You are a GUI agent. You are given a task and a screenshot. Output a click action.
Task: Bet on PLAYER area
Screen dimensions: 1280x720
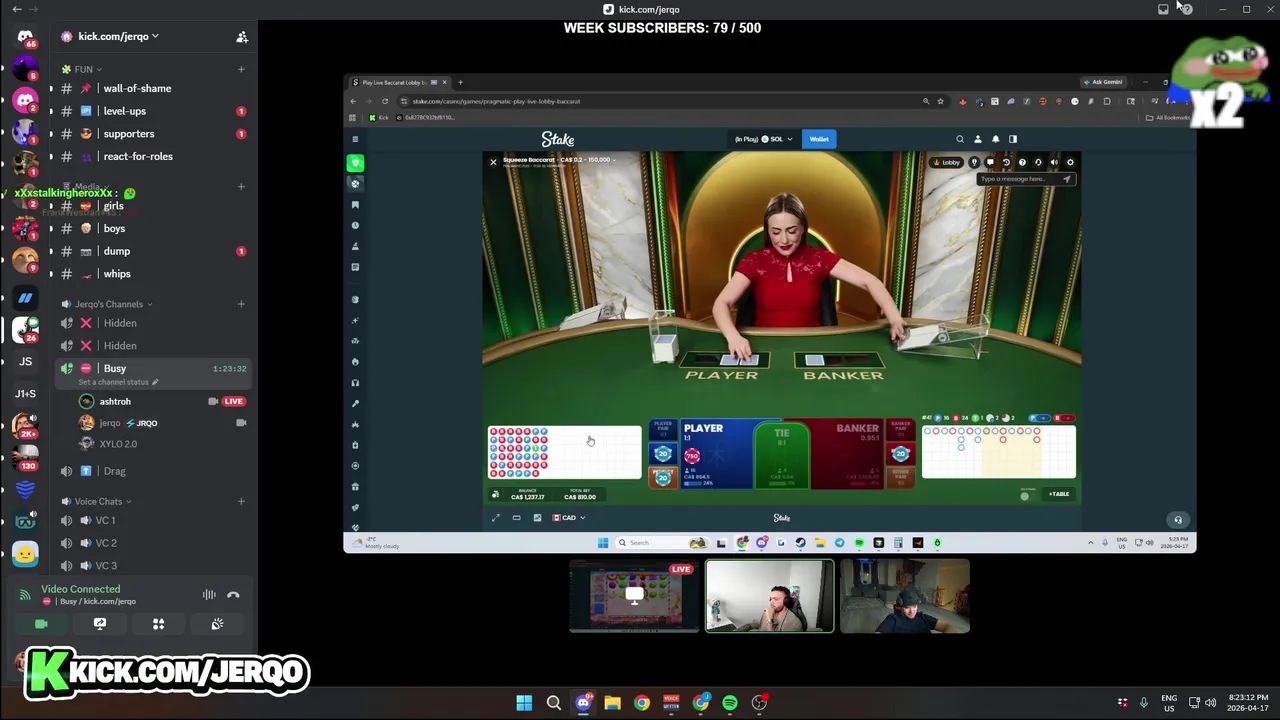coord(715,455)
